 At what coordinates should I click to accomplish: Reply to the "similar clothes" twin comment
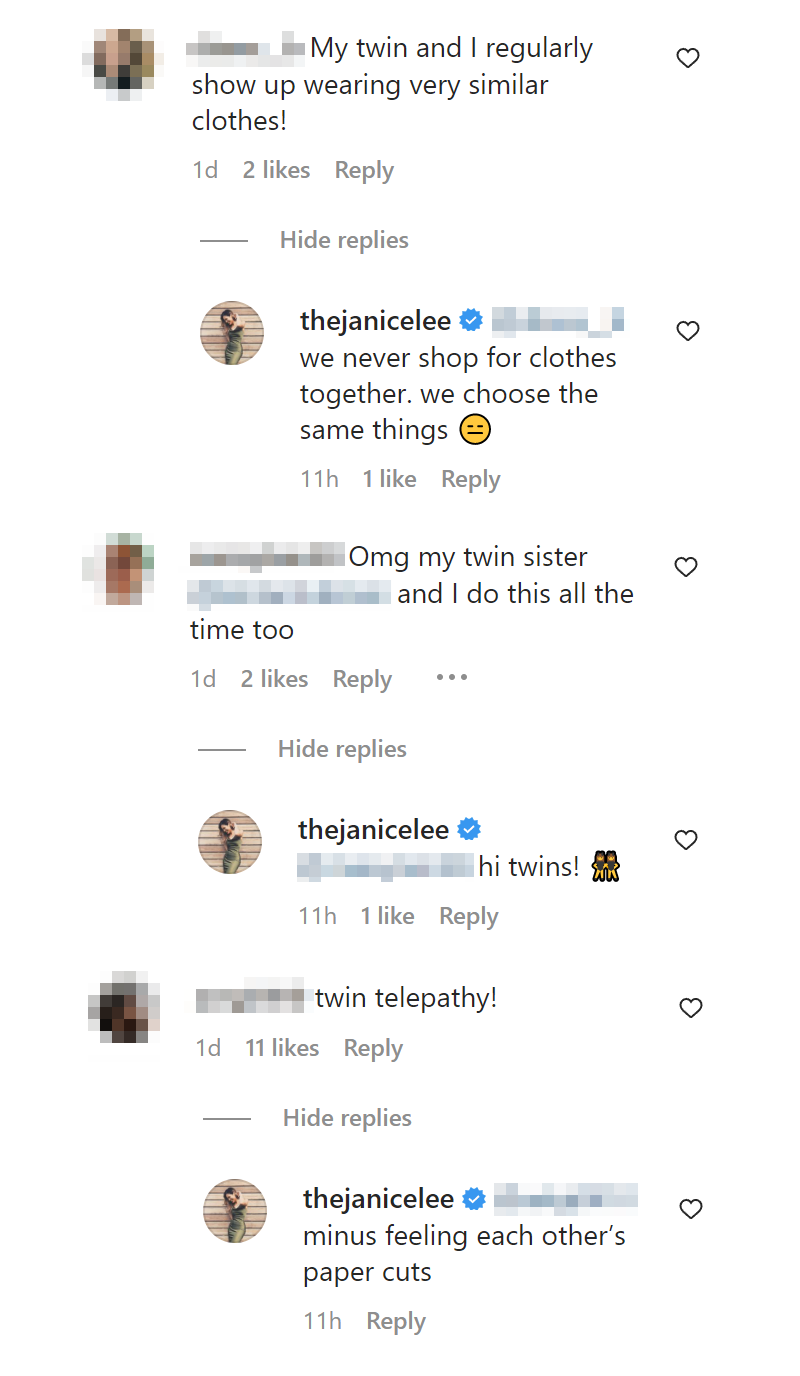coord(364,170)
